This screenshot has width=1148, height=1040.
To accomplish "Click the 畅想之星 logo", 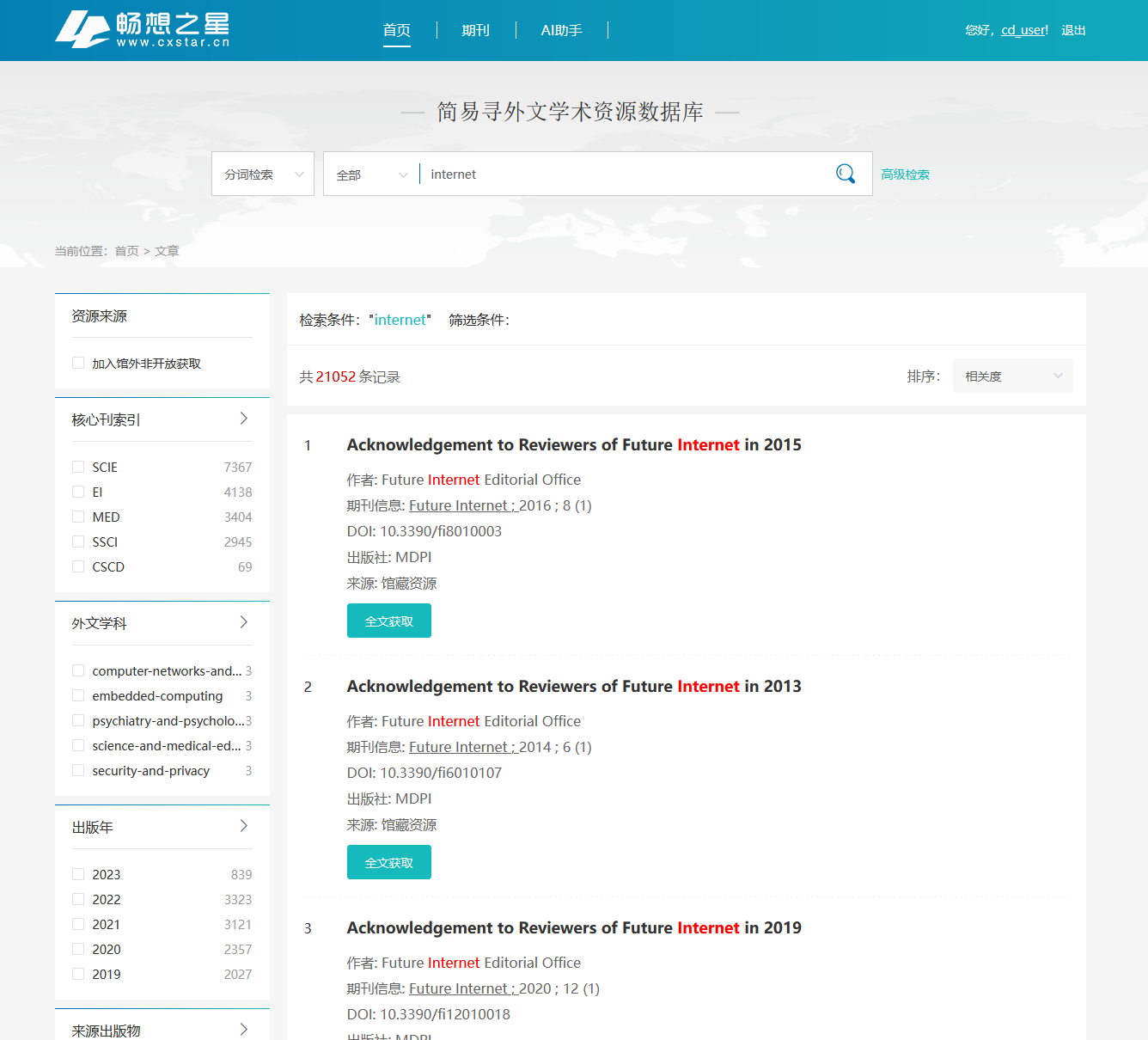I will pos(143,29).
